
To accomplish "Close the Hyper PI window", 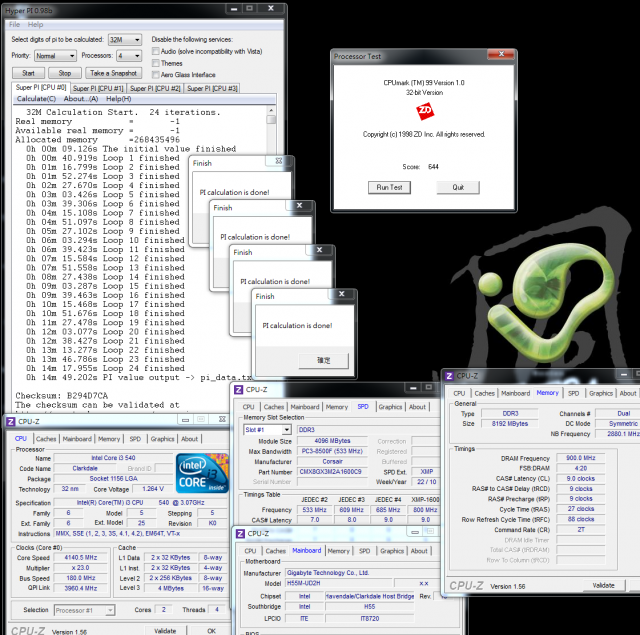I will point(271,9).
